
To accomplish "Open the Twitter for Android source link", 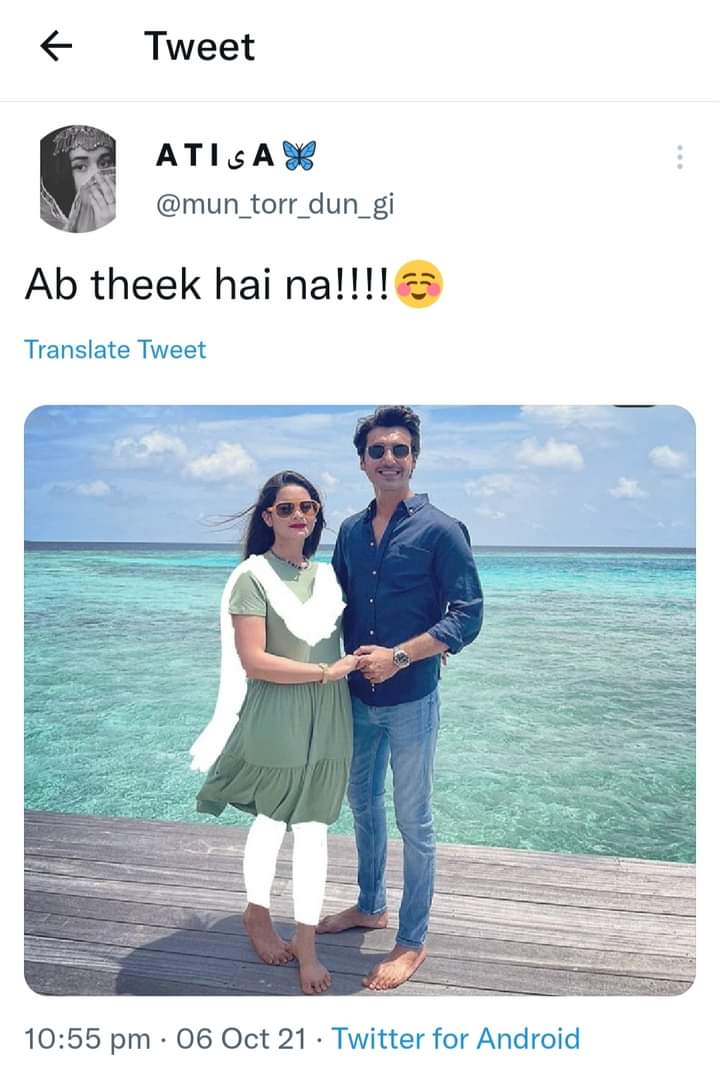I will point(456,1039).
